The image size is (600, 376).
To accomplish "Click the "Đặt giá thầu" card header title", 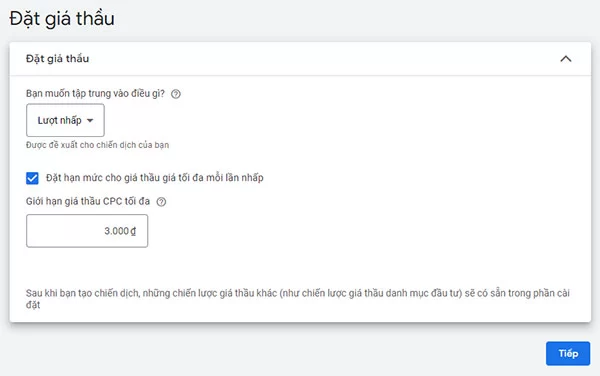I will (x=57, y=59).
